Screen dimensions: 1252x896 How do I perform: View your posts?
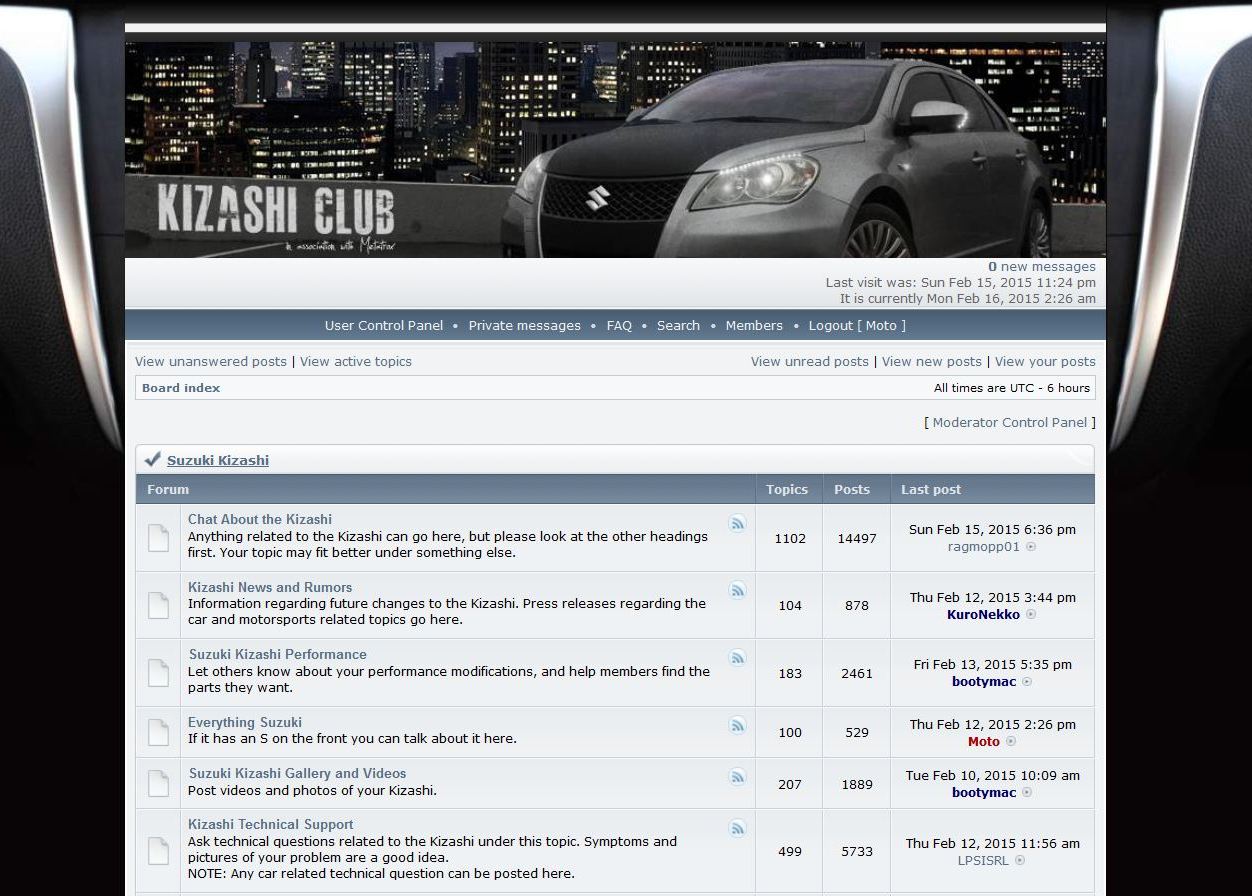click(x=1045, y=361)
